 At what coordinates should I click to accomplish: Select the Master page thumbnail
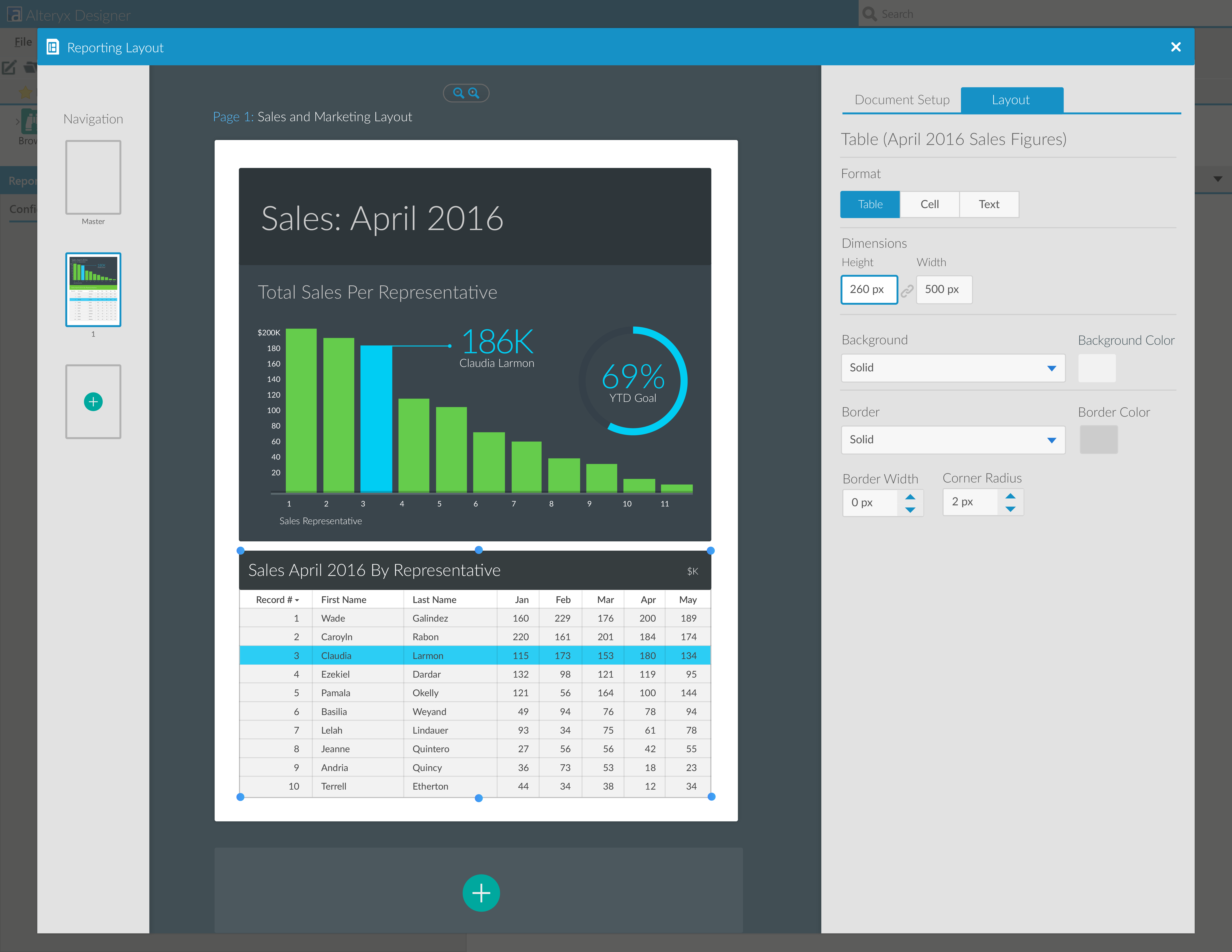[x=93, y=177]
